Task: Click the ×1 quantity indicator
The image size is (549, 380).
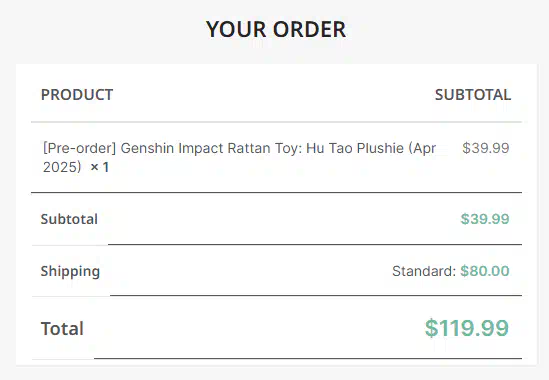Action: pyautogui.click(x=100, y=167)
